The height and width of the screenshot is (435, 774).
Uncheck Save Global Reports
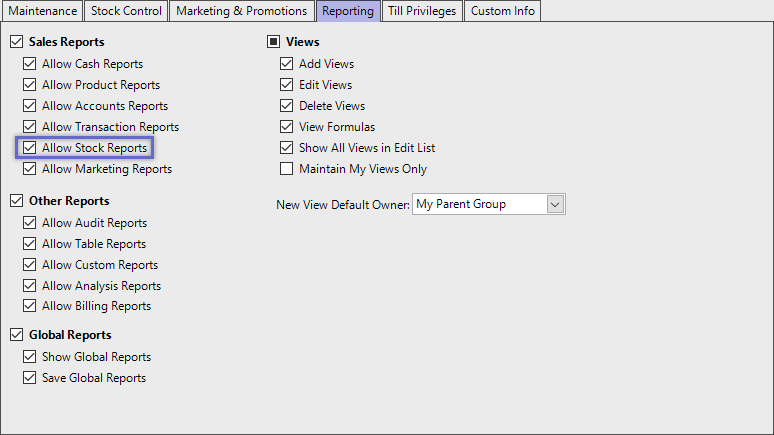pyautogui.click(x=30, y=378)
